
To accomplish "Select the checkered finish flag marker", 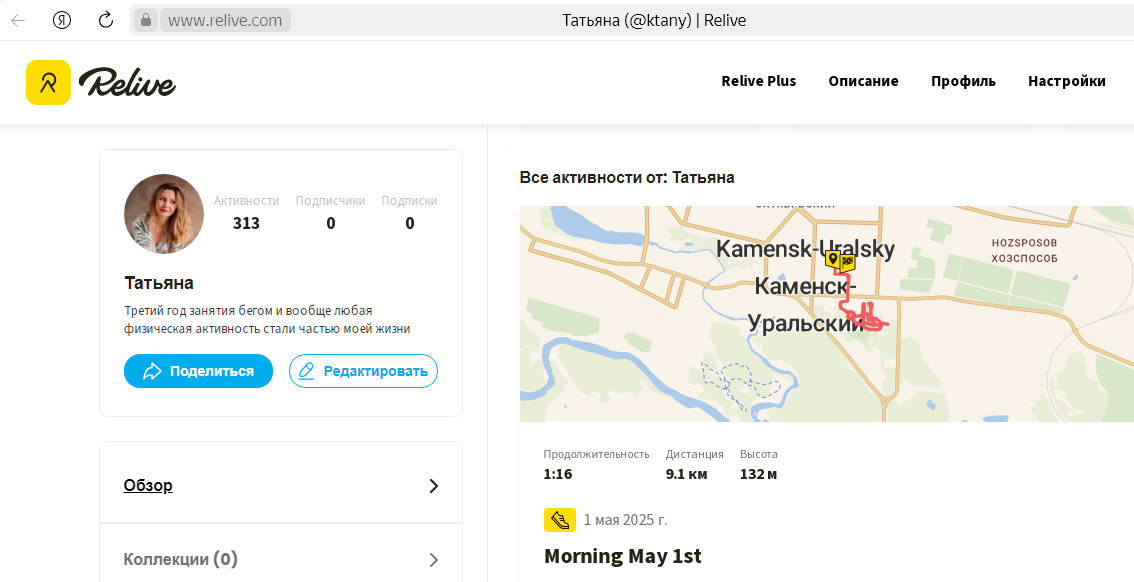I will (848, 261).
